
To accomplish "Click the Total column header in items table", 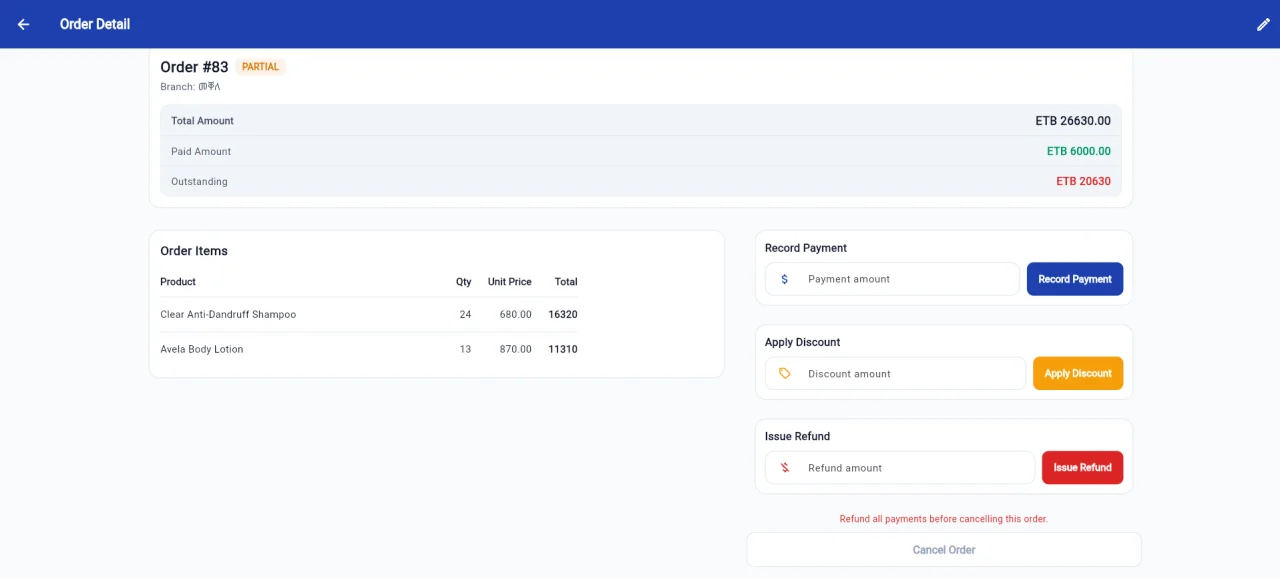I will (x=566, y=282).
